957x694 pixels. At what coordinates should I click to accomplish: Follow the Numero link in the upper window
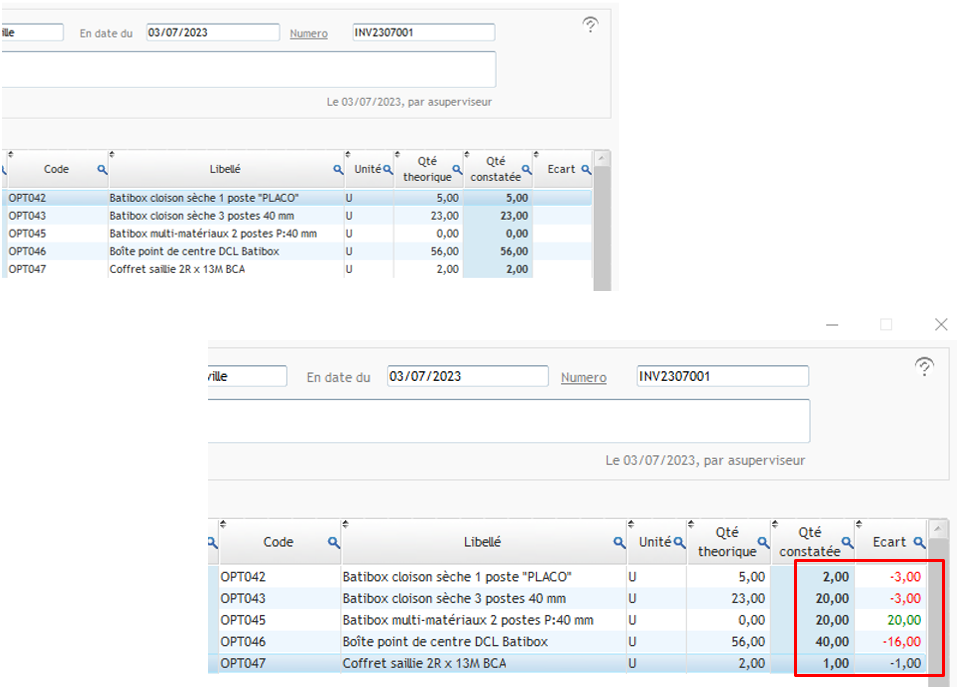308,33
